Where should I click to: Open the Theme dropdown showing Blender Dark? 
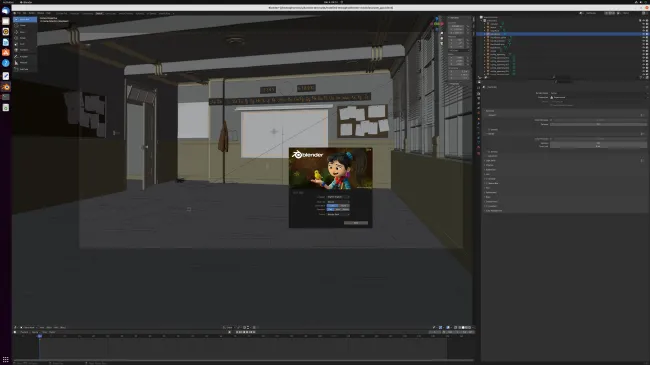[x=338, y=214]
